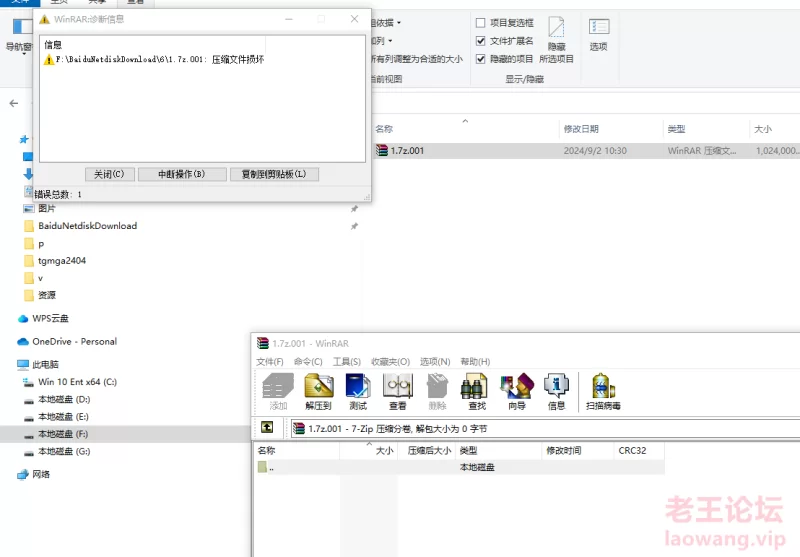Open the 文件(F) menu in WinRAR

(269, 362)
